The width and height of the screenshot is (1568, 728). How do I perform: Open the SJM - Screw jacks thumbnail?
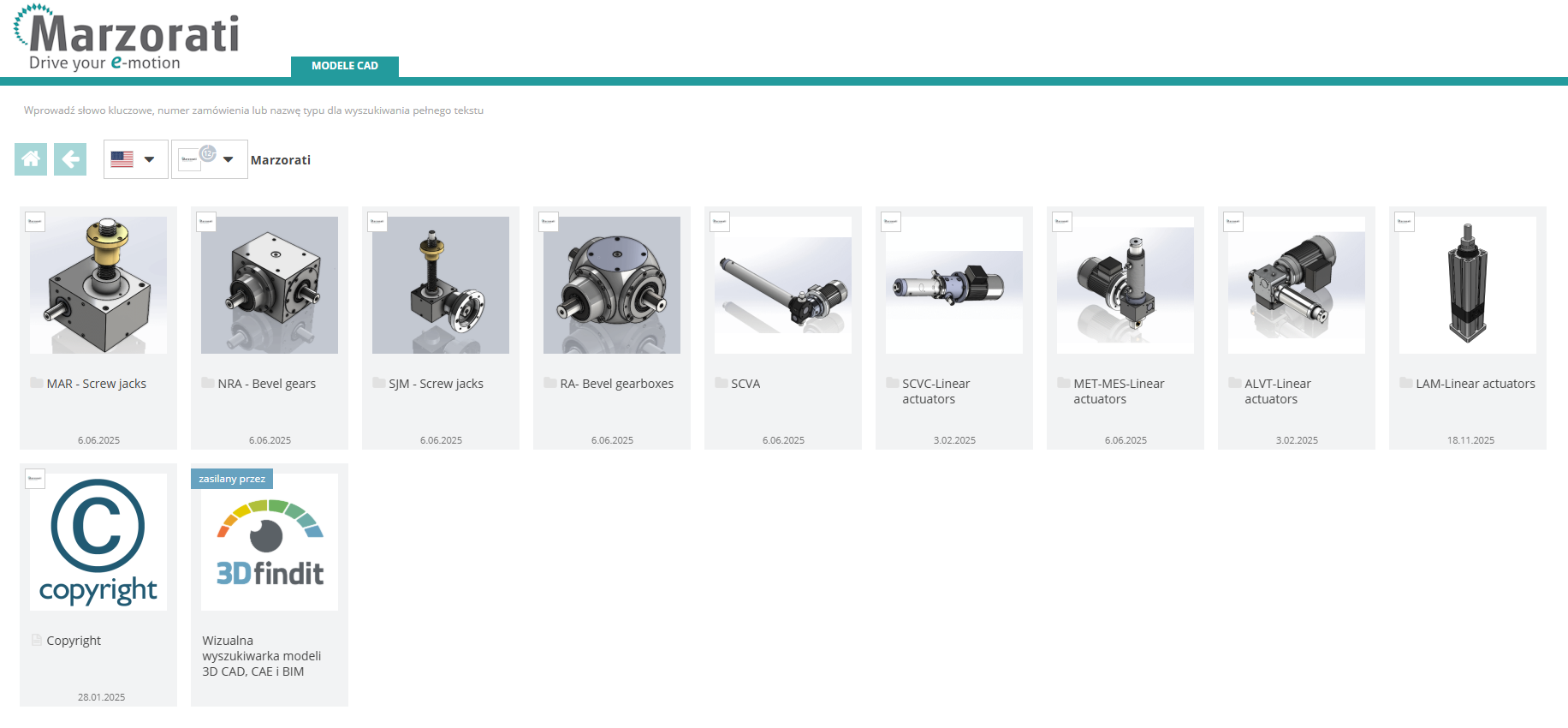click(441, 285)
